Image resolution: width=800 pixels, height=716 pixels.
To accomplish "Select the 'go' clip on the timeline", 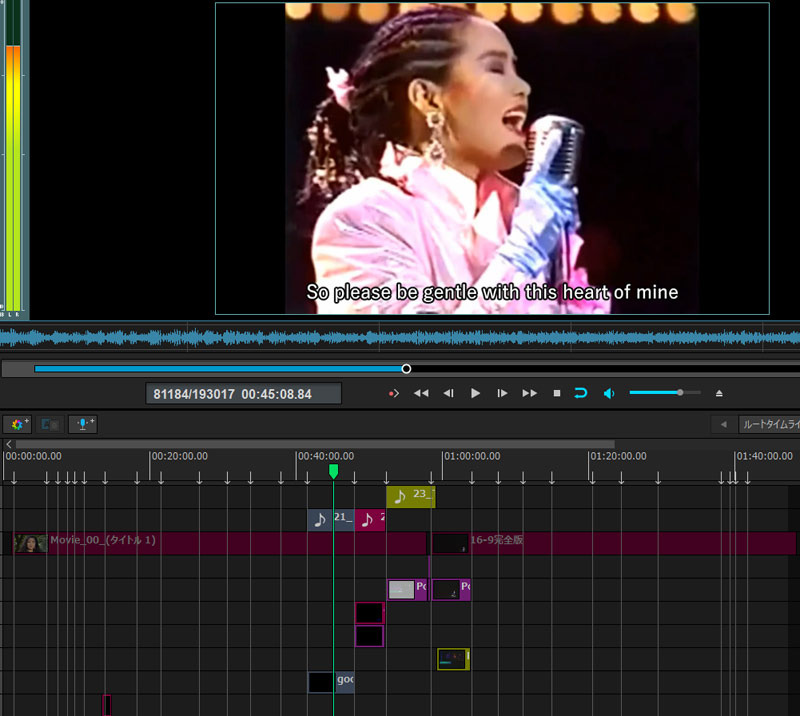I will point(331,682).
